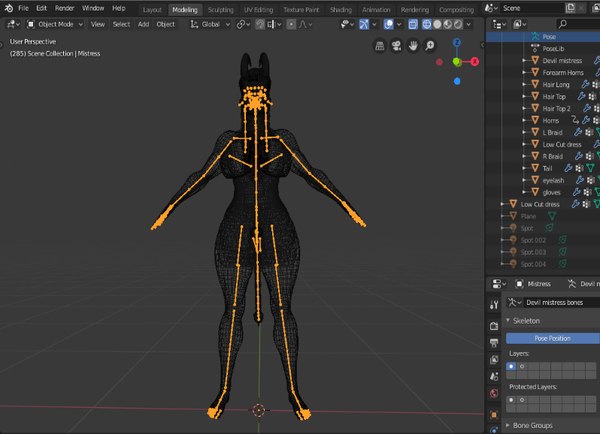Viewport: 600px width, 434px height.
Task: Open the Render menu
Action: pyautogui.click(x=64, y=8)
